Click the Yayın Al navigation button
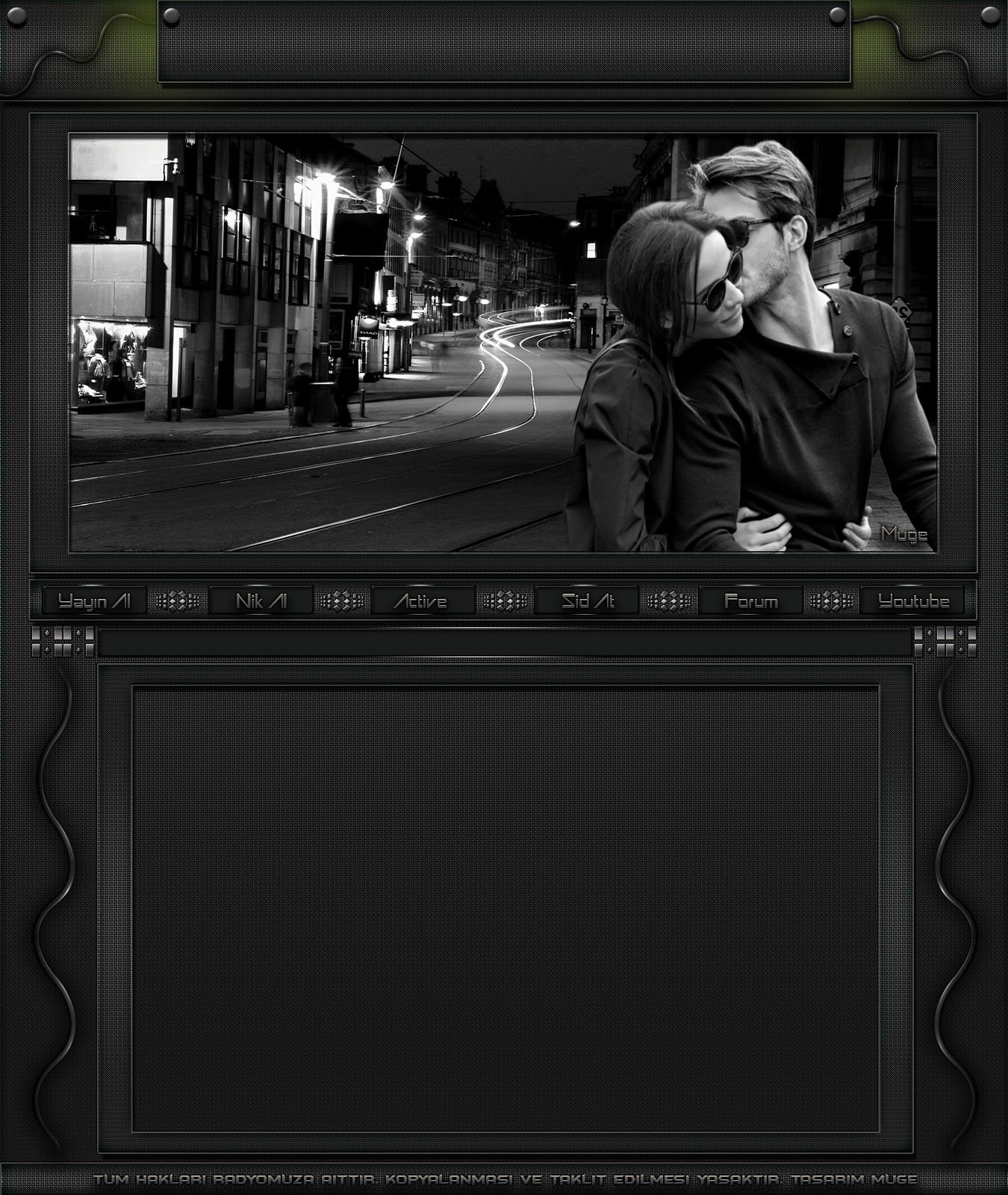1008x1195 pixels. coord(94,600)
